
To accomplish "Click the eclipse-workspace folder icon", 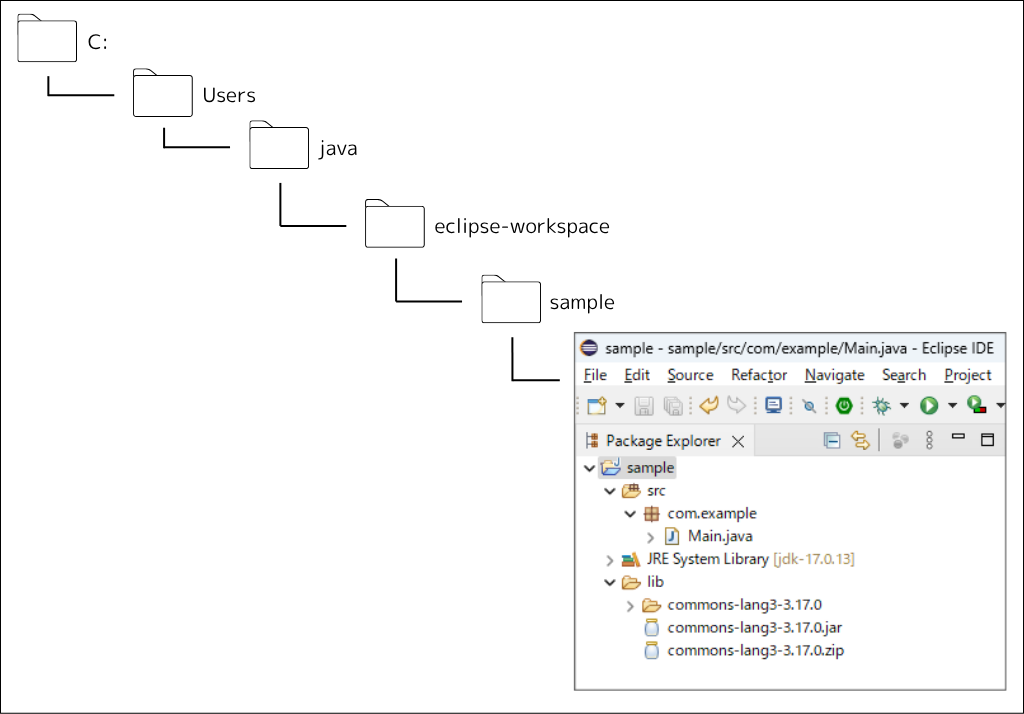I will [x=394, y=223].
